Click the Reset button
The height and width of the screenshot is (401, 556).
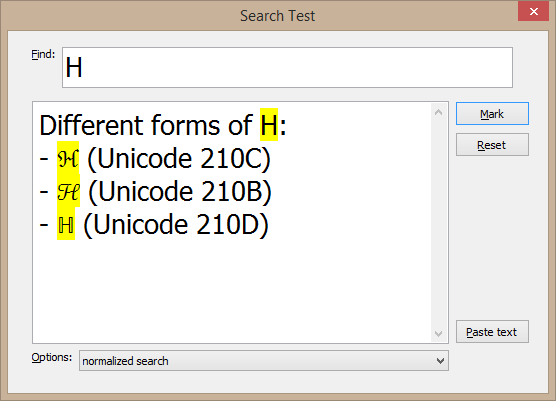[x=492, y=145]
